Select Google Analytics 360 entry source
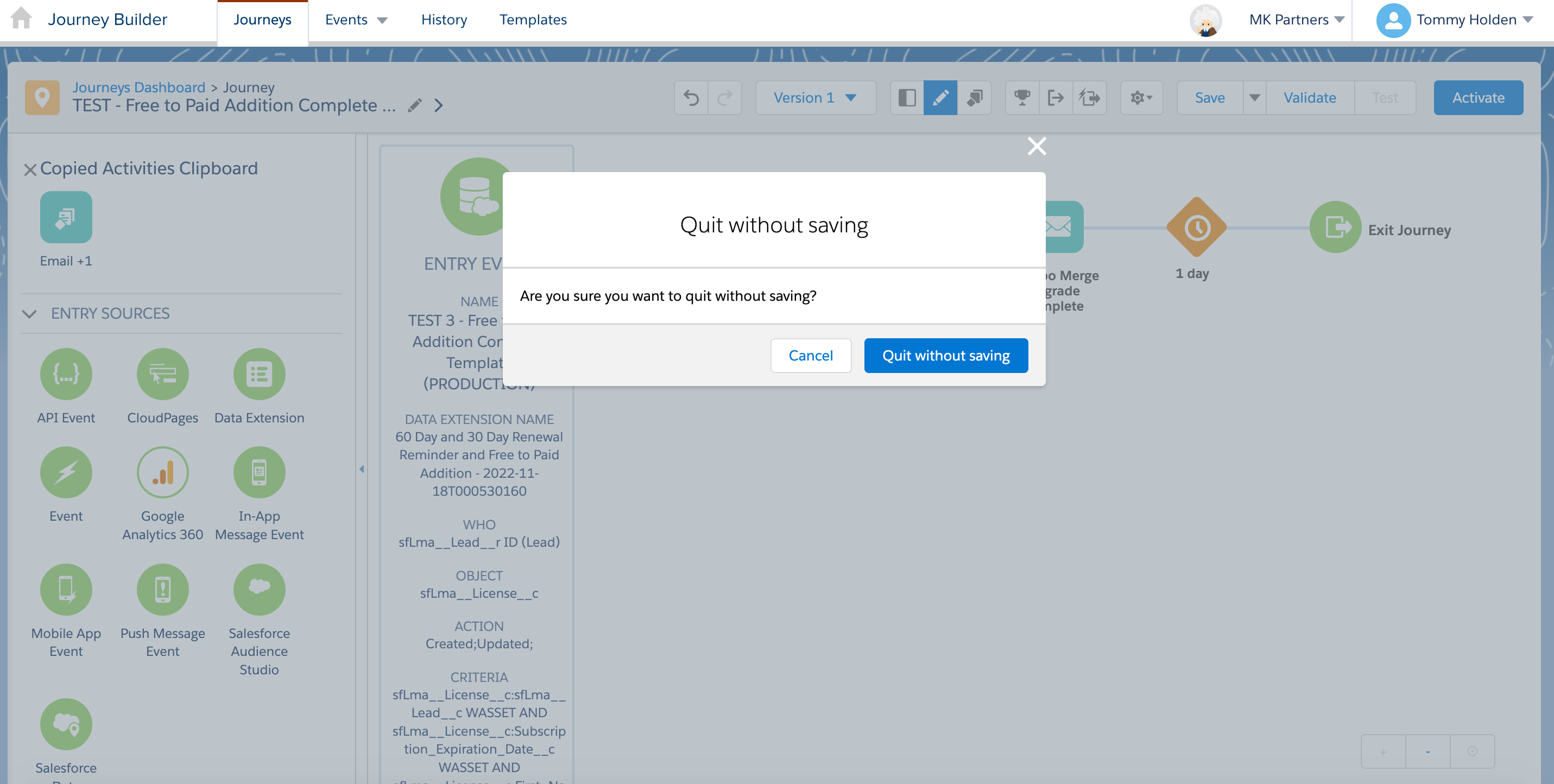1554x784 pixels. (x=162, y=494)
